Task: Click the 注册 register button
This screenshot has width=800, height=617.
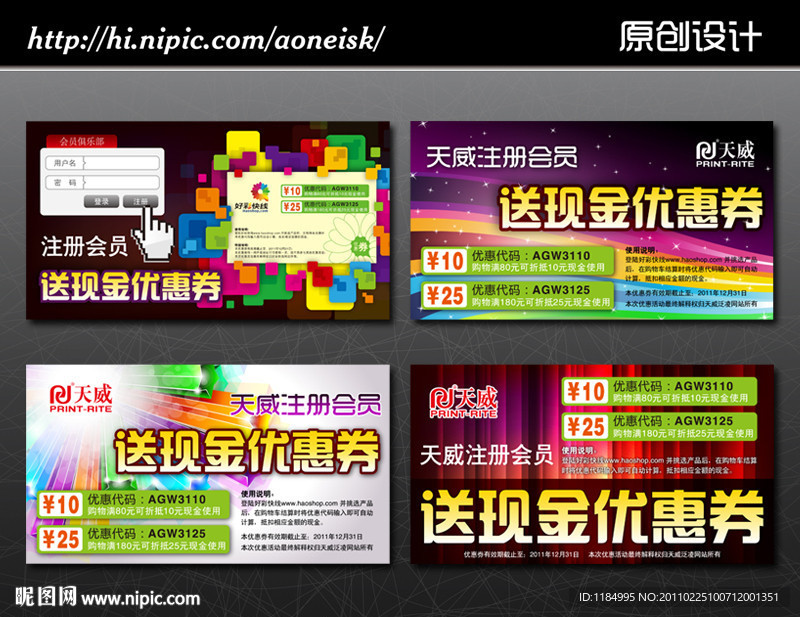Action: click(x=140, y=202)
